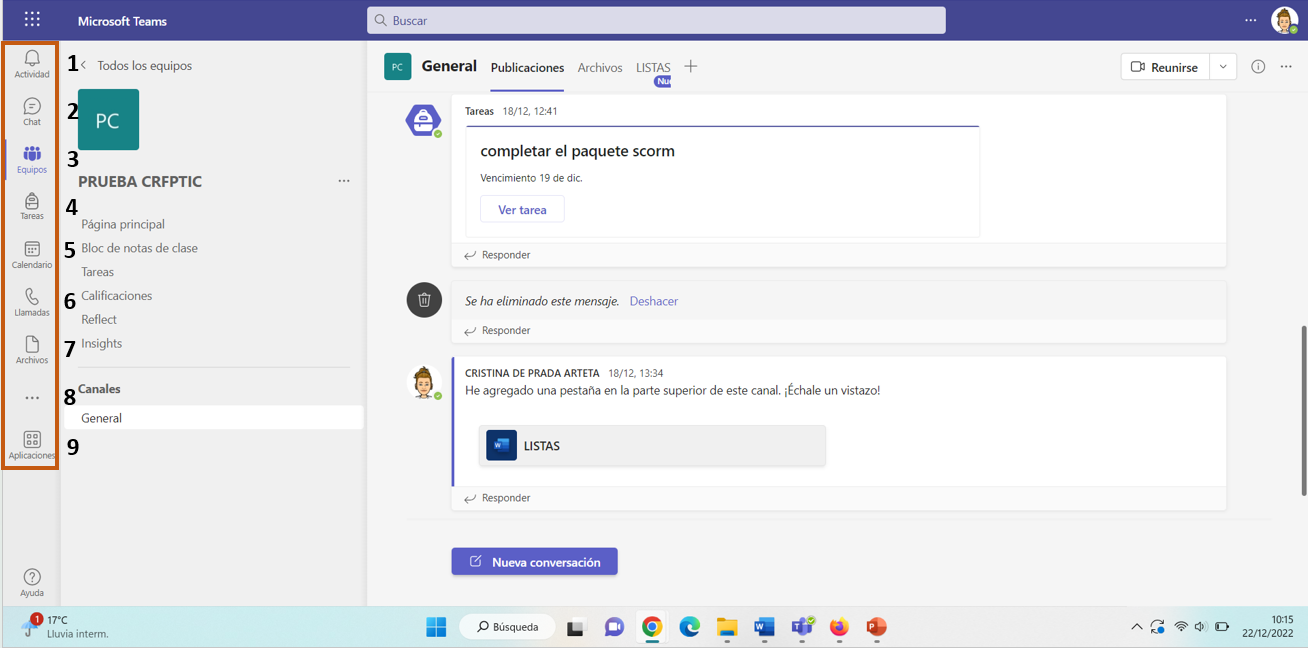This screenshot has width=1308, height=648.
Task: Open the profile picture menu
Action: pos(1284,20)
